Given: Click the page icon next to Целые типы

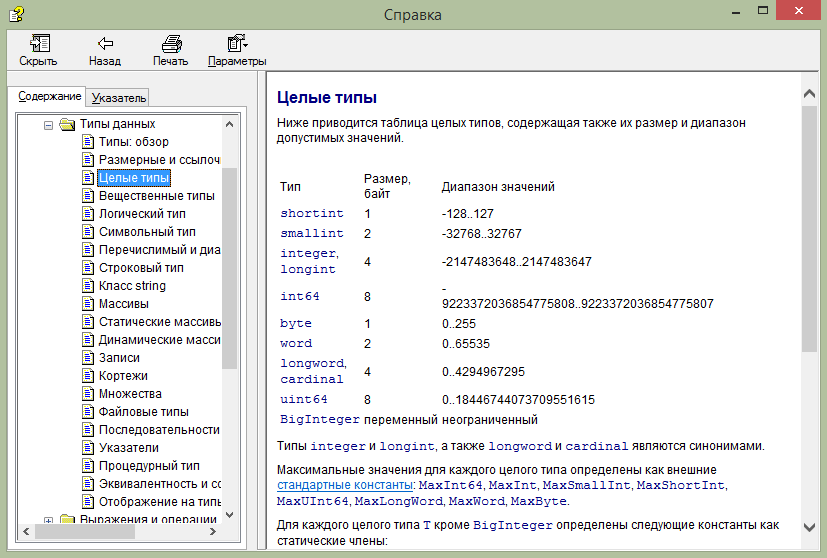Looking at the screenshot, I should pos(88,178).
